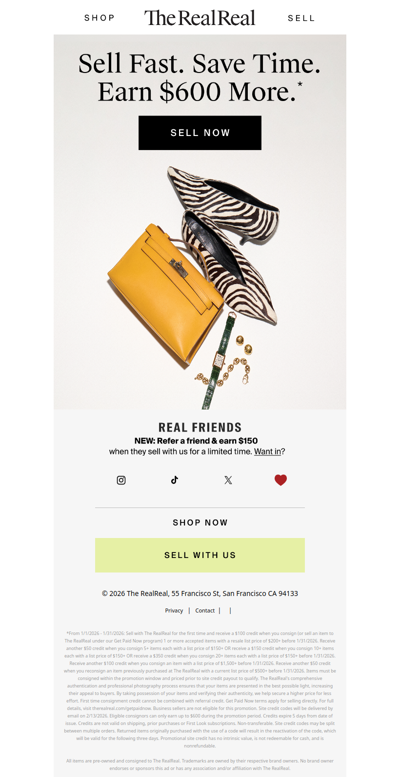Click the red heart icon
Image resolution: width=400 pixels, height=777 pixels.
coord(281,480)
